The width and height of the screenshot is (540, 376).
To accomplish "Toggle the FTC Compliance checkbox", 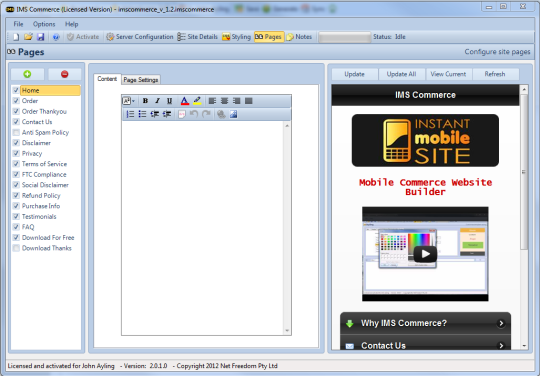I will pos(16,174).
